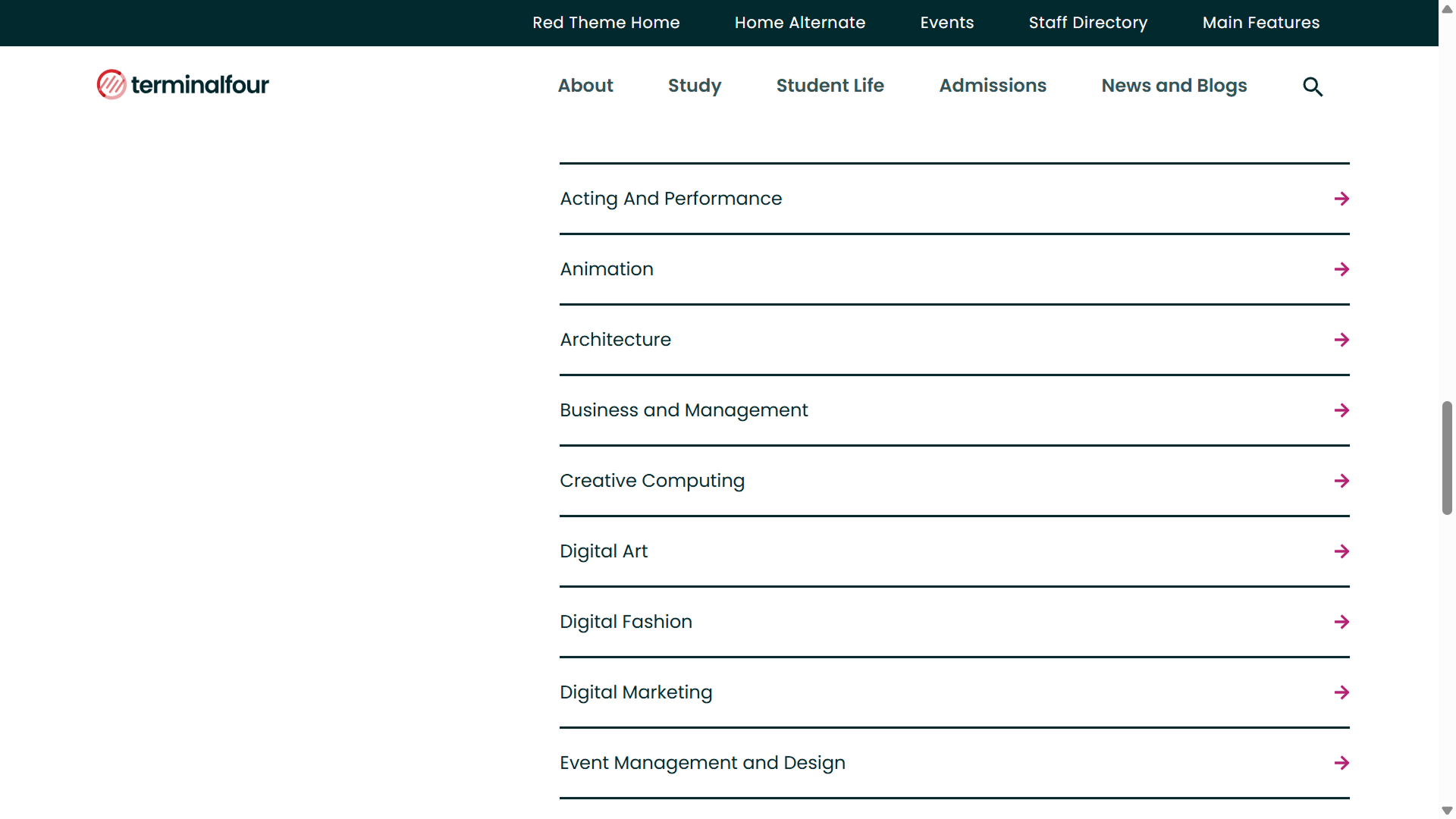Open the Student Life menu
This screenshot has height=819, width=1456.
[x=830, y=86]
